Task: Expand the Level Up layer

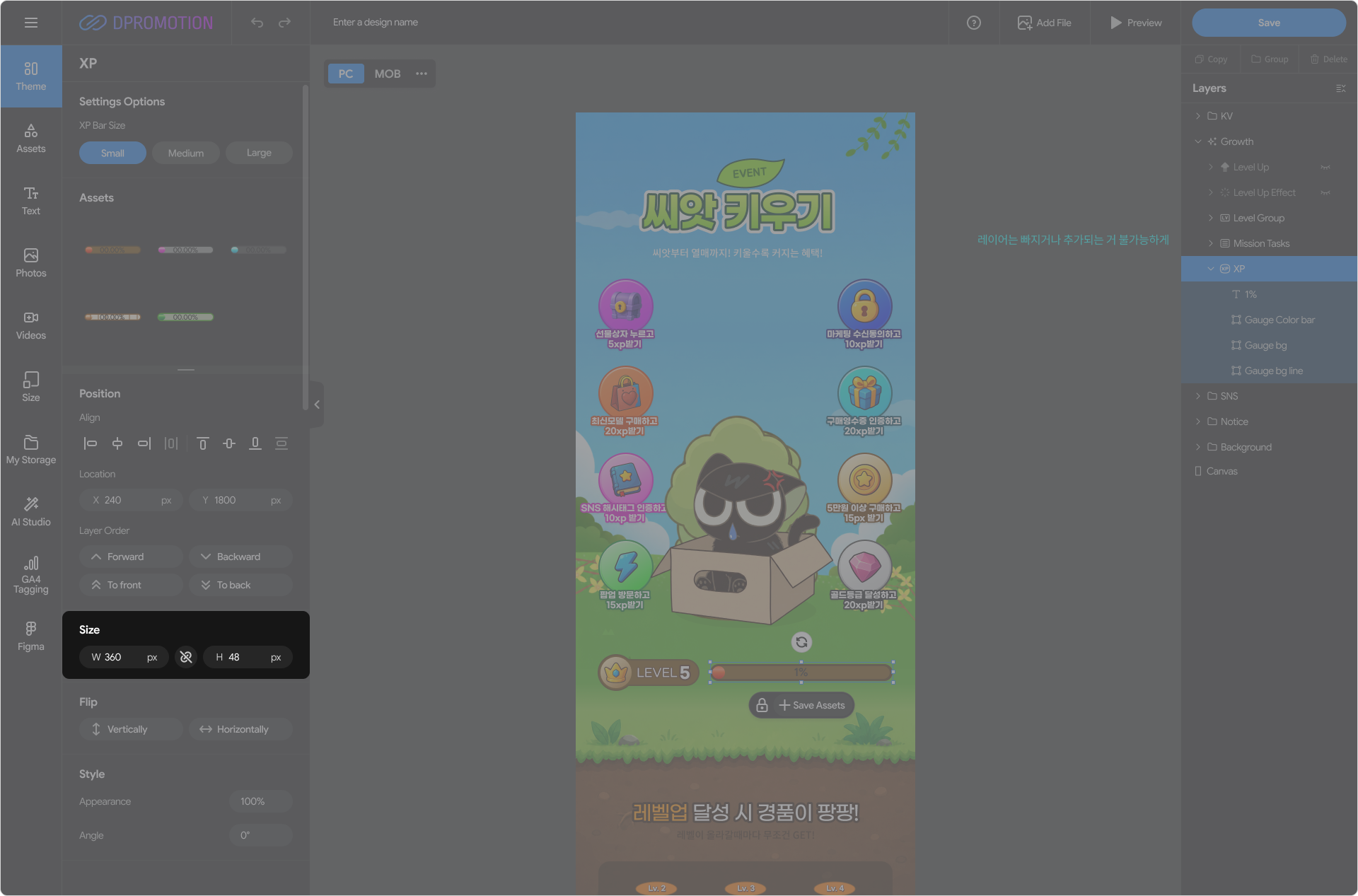Action: 1211,167
